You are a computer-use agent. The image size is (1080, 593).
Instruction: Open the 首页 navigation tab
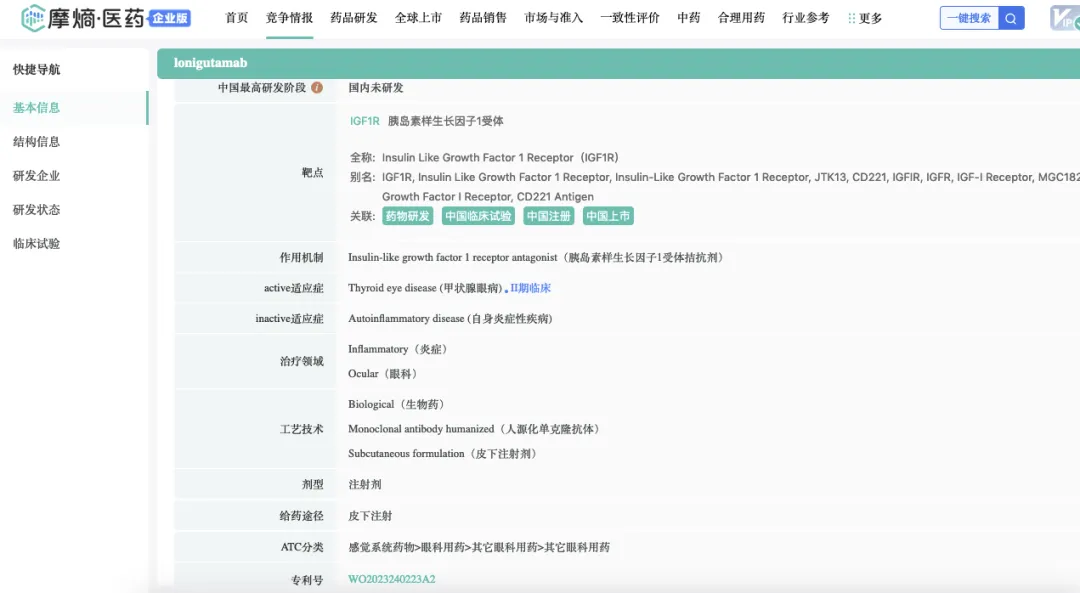[237, 18]
